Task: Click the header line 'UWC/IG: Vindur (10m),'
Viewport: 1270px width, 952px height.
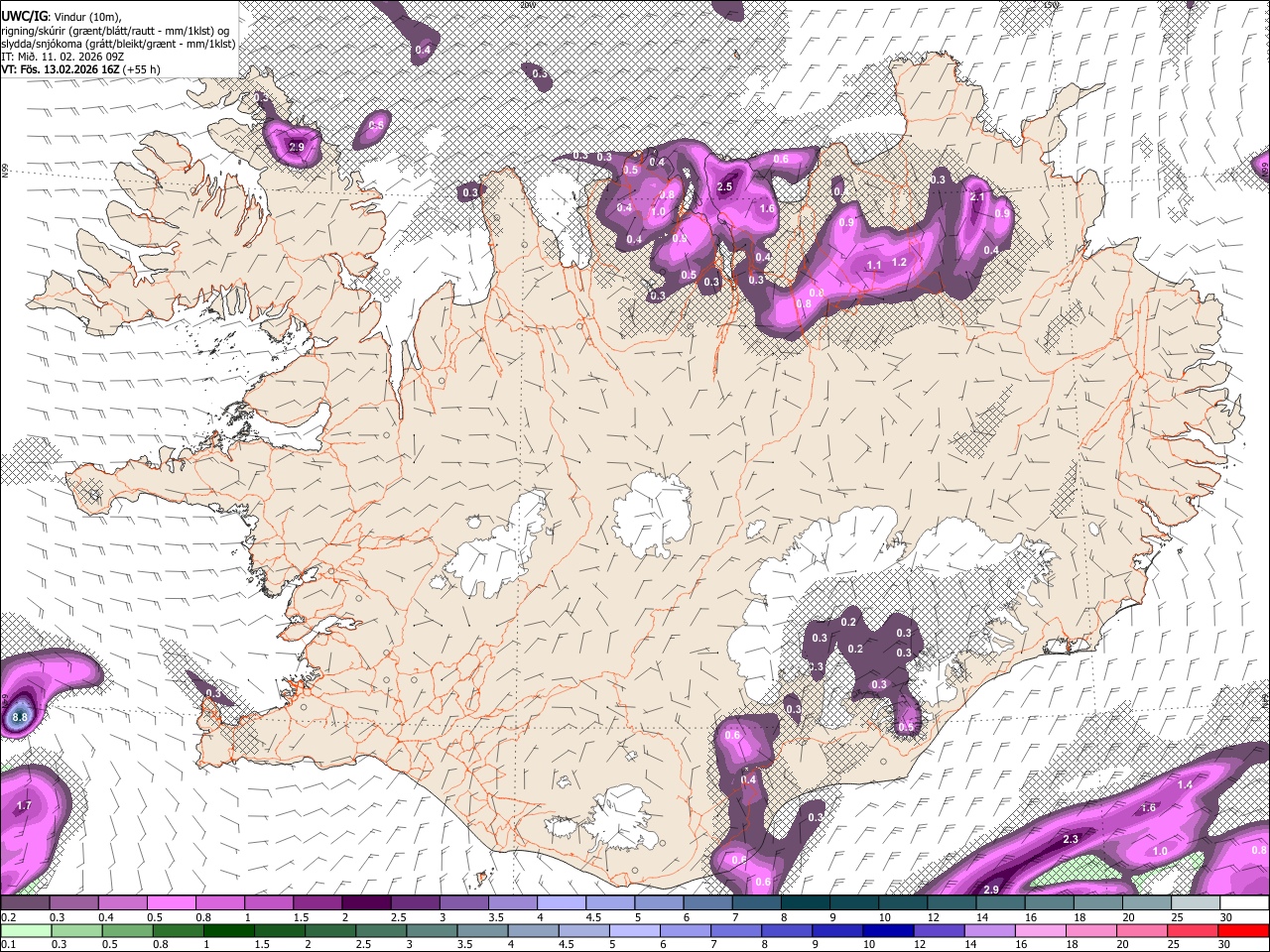Action: (x=61, y=16)
